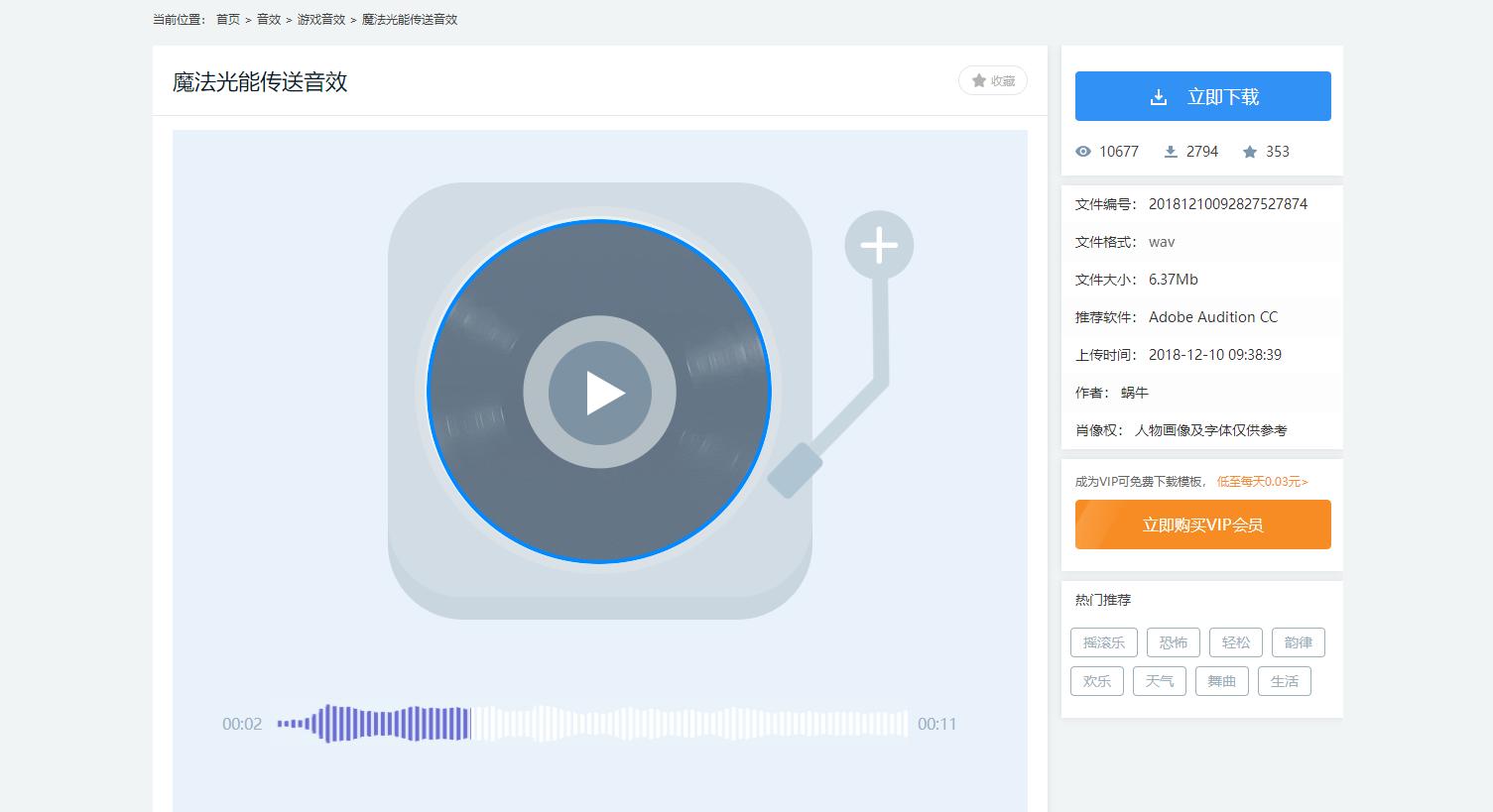Click the orange 立即购买VIP会员 button
This screenshot has width=1493, height=812.
[x=1202, y=524]
